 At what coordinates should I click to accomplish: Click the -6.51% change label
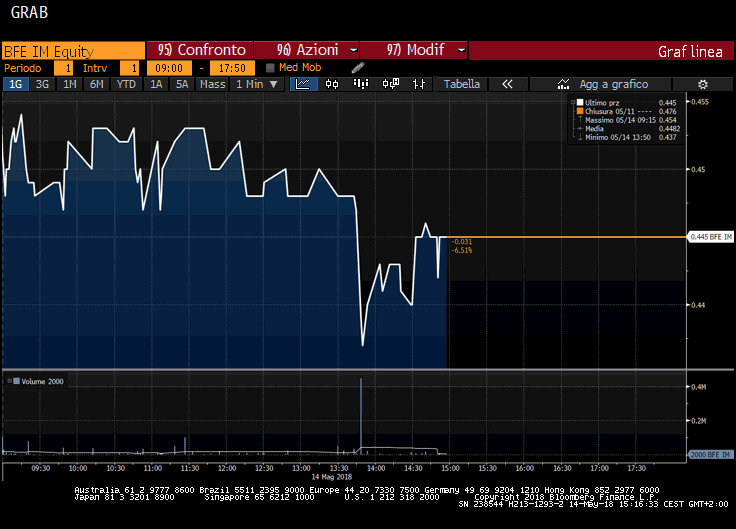click(x=462, y=250)
